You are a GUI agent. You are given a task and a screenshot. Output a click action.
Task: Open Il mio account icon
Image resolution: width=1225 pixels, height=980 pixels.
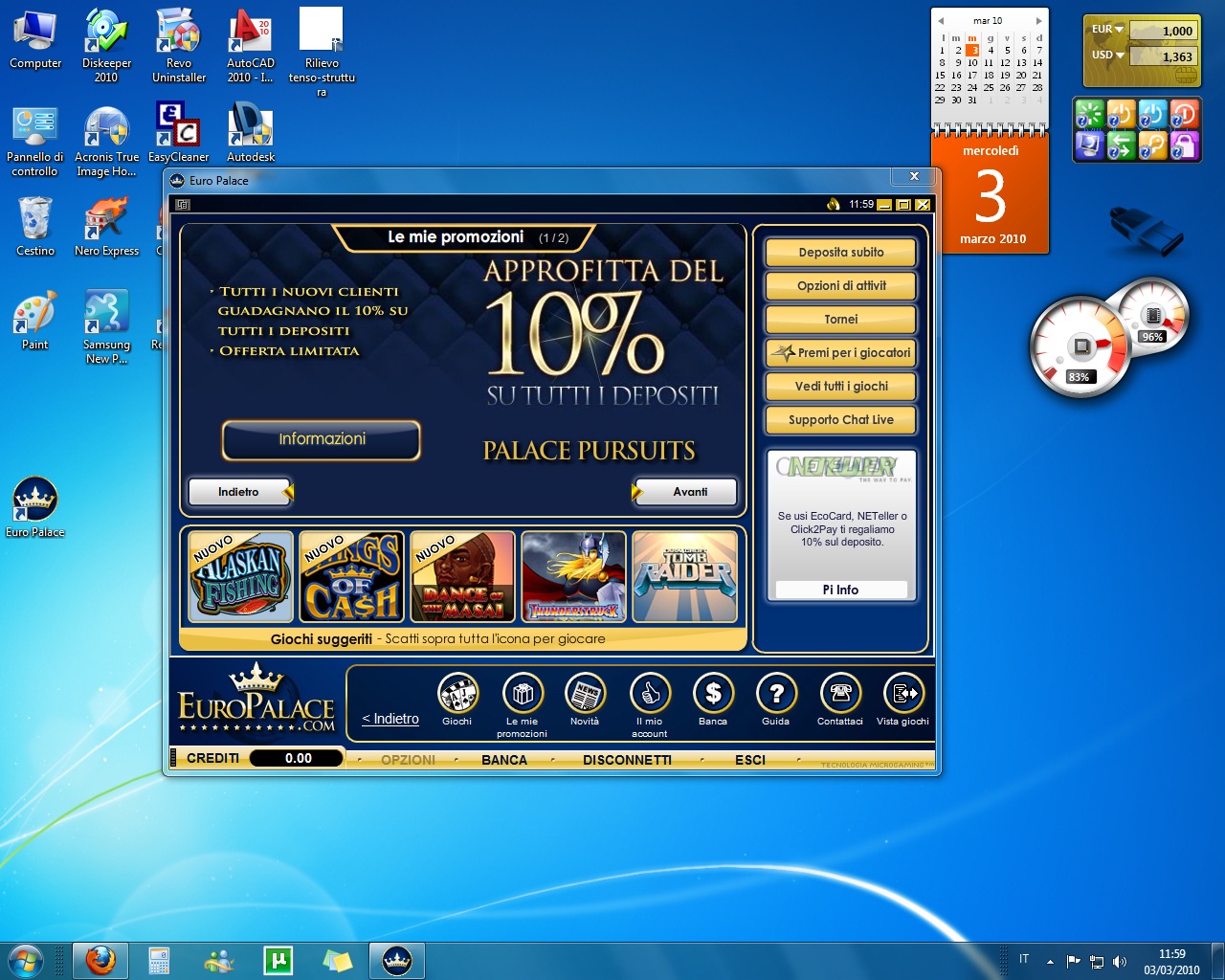click(650, 693)
